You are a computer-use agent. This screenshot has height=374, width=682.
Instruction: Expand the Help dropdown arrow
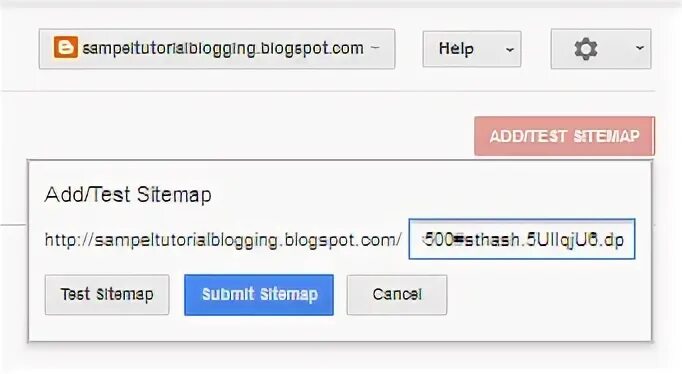click(x=509, y=50)
